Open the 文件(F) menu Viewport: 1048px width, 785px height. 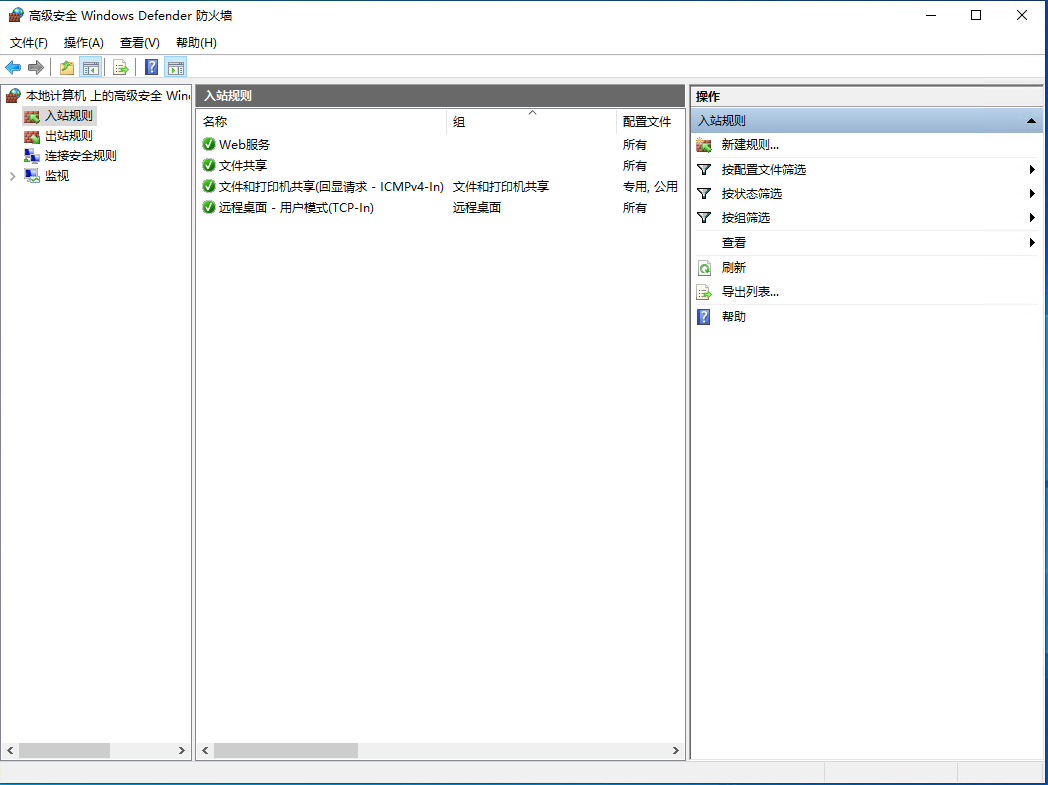point(29,43)
